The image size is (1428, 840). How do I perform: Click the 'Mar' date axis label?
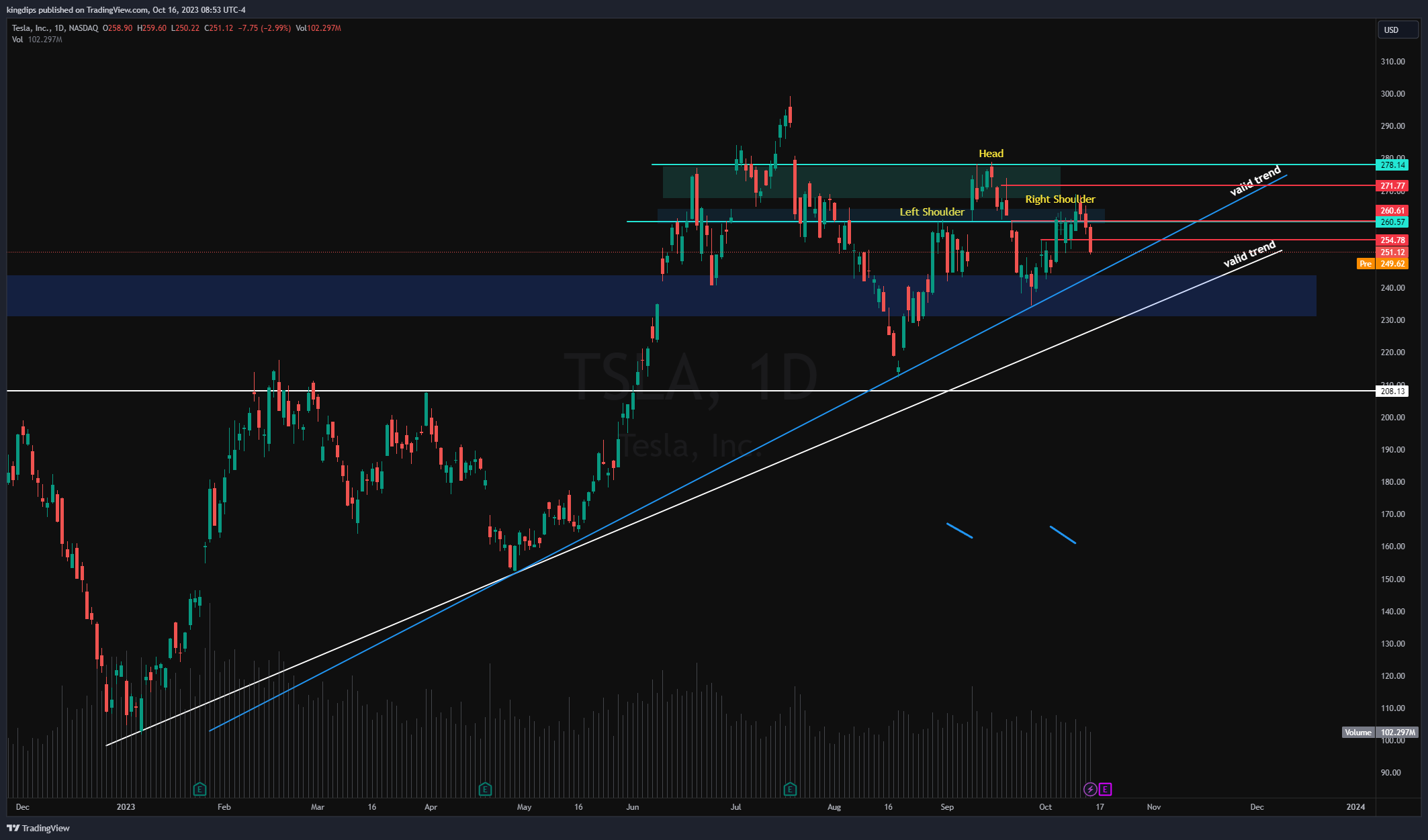point(318,807)
